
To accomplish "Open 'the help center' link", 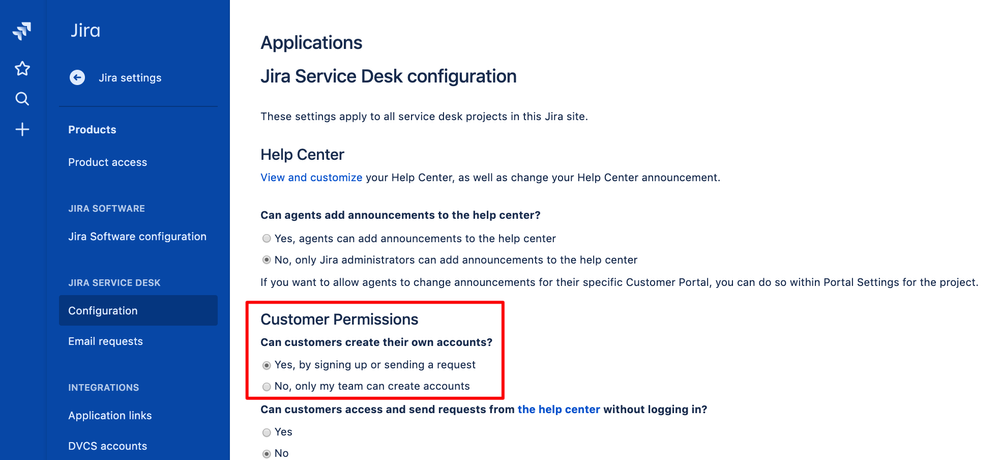I will [559, 410].
